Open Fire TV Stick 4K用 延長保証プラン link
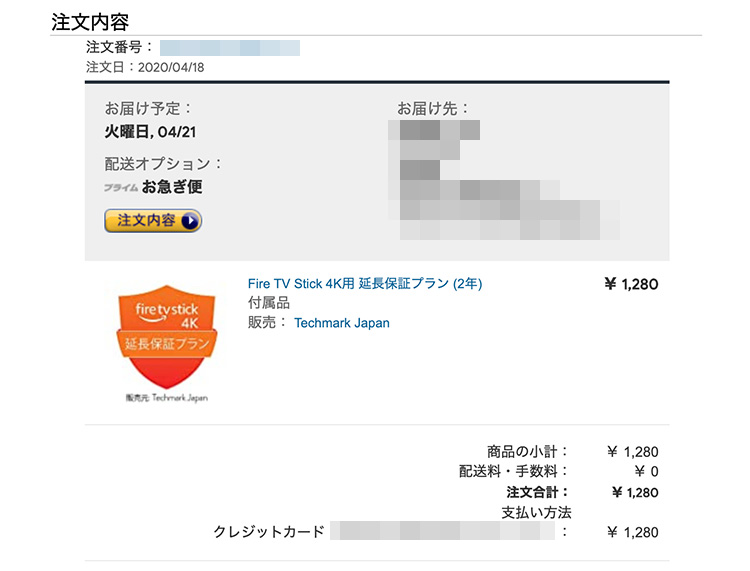 click(x=365, y=284)
